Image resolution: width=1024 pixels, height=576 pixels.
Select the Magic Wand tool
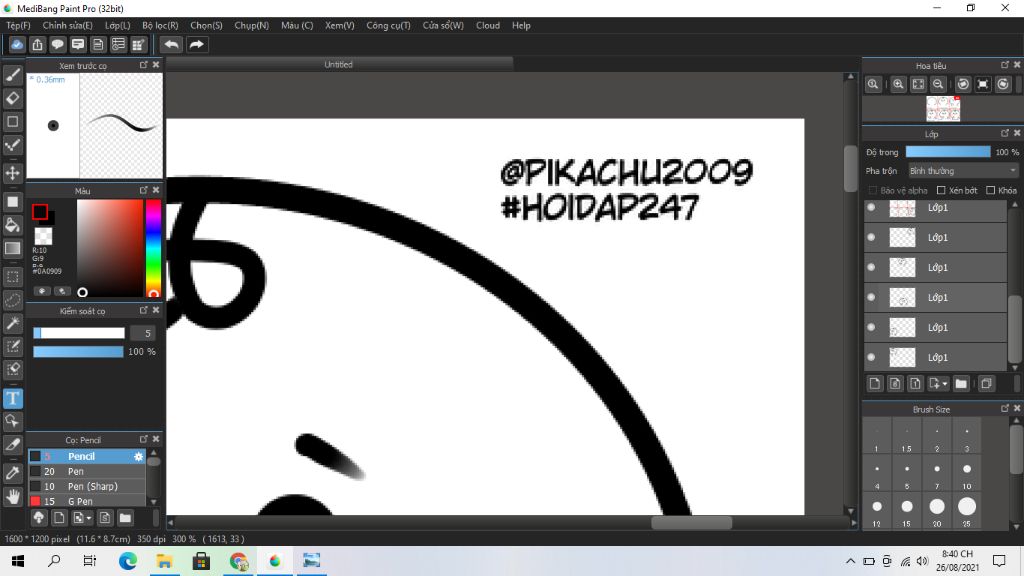[12, 323]
